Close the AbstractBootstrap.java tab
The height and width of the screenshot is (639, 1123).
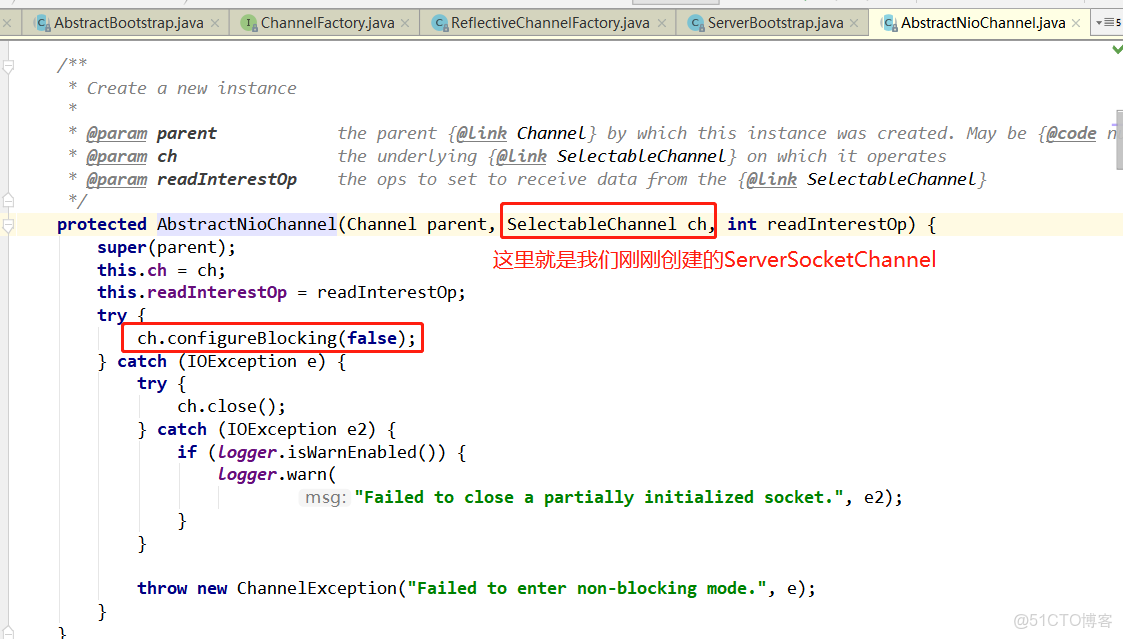coord(215,24)
